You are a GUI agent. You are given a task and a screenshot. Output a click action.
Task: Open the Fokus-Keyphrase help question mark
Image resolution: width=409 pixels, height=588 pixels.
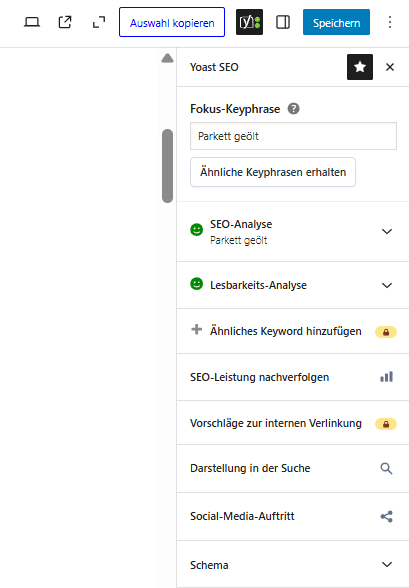click(294, 109)
